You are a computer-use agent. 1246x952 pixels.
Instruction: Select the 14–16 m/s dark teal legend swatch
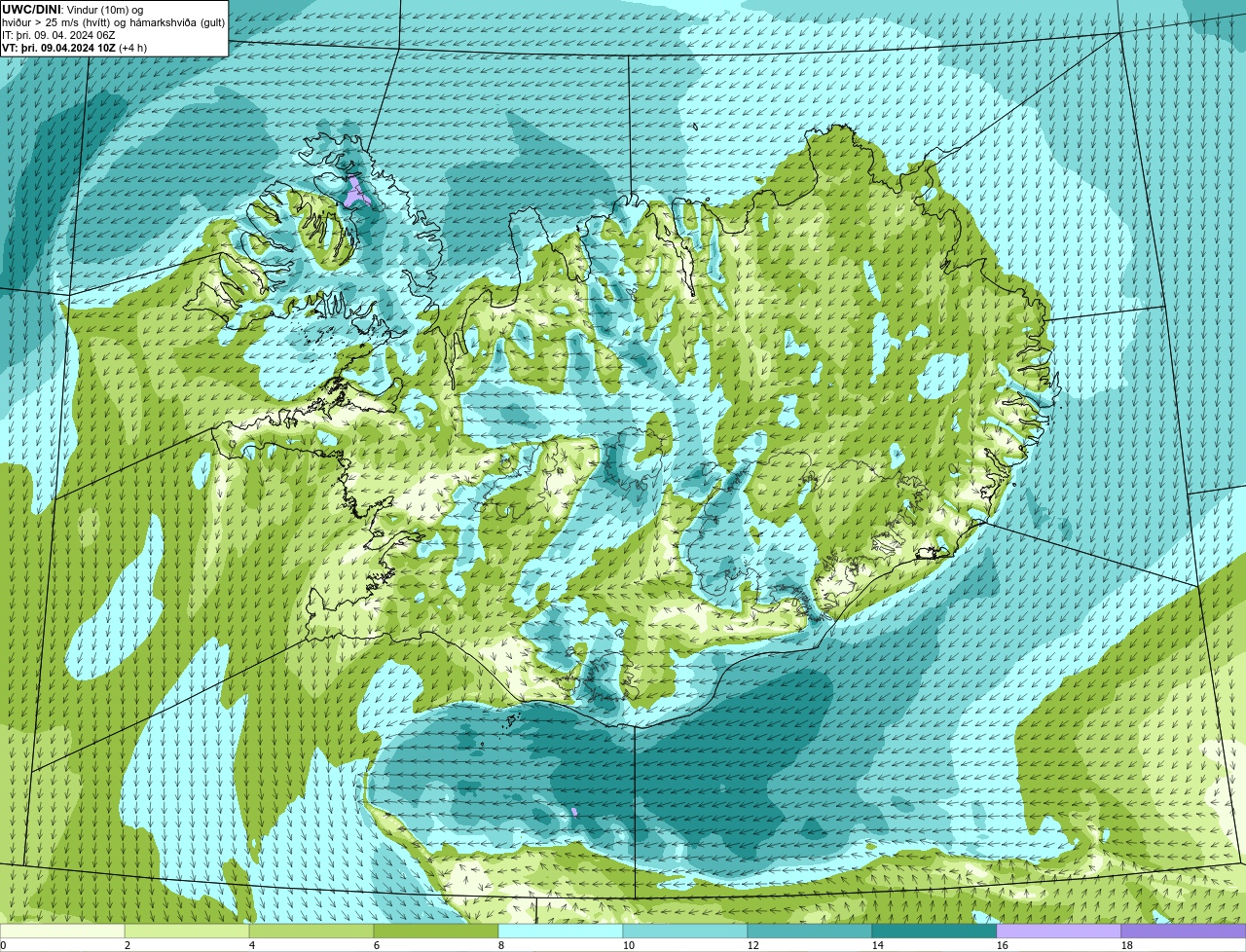934,931
